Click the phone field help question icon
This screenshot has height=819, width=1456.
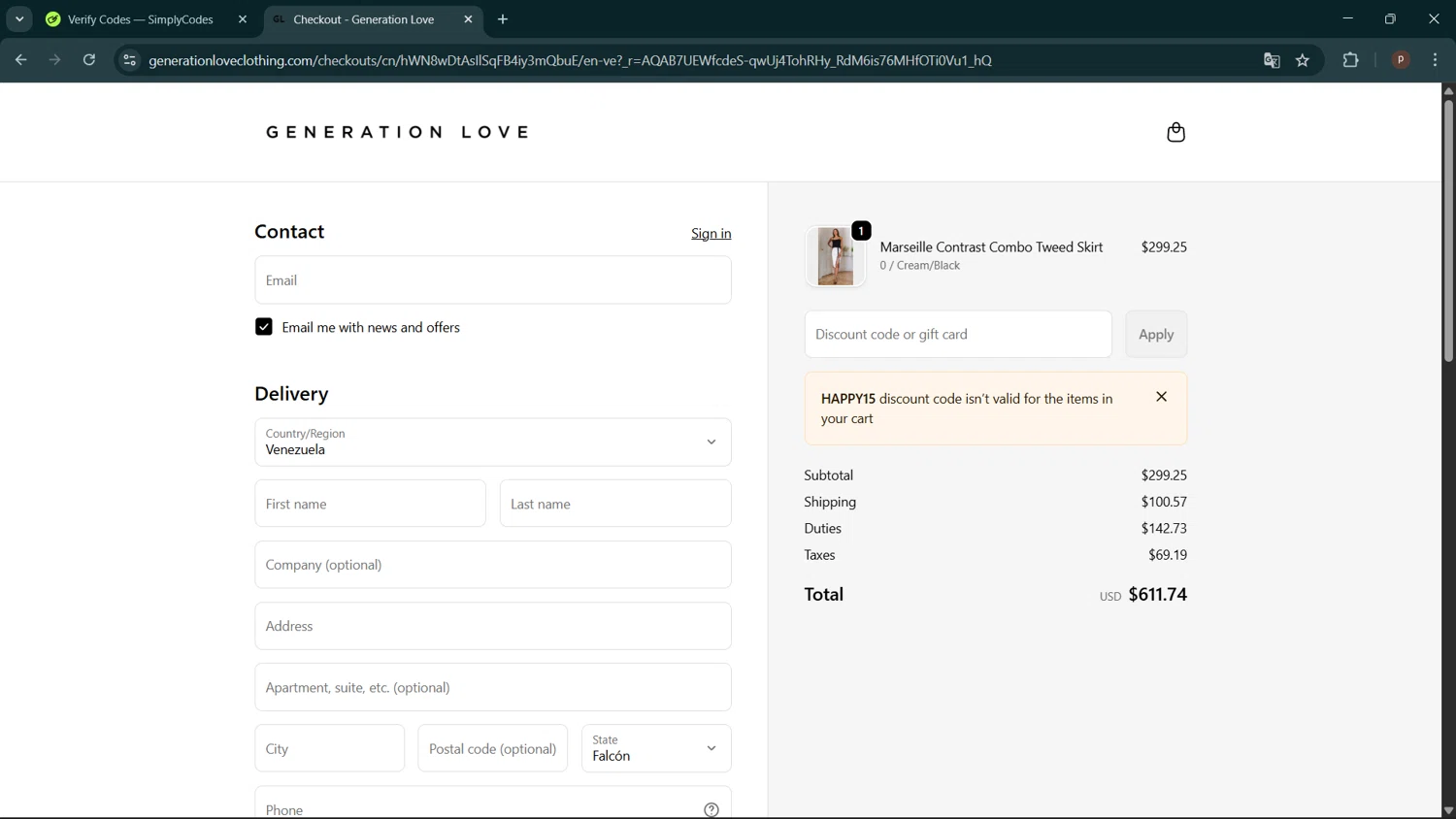click(711, 809)
